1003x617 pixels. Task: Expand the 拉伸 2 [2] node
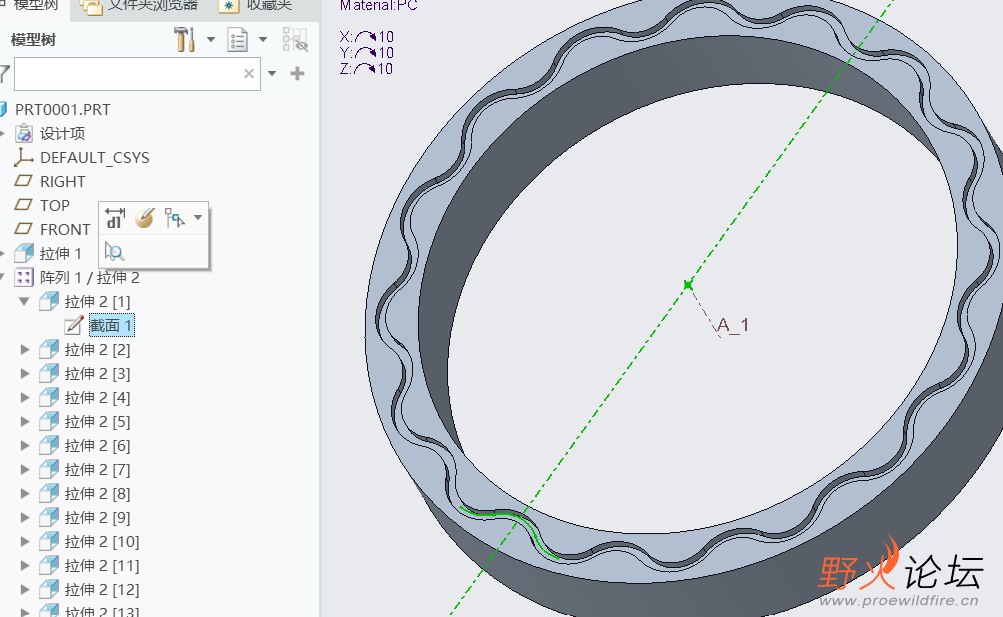coord(24,350)
